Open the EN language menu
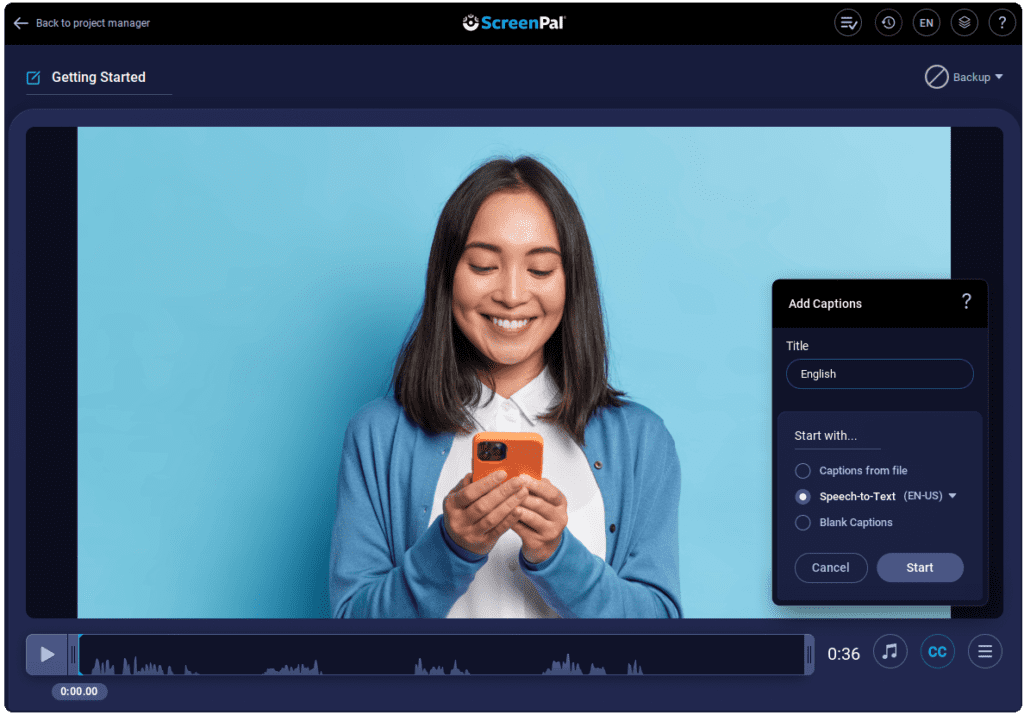This screenshot has height=715, width=1024. (925, 22)
